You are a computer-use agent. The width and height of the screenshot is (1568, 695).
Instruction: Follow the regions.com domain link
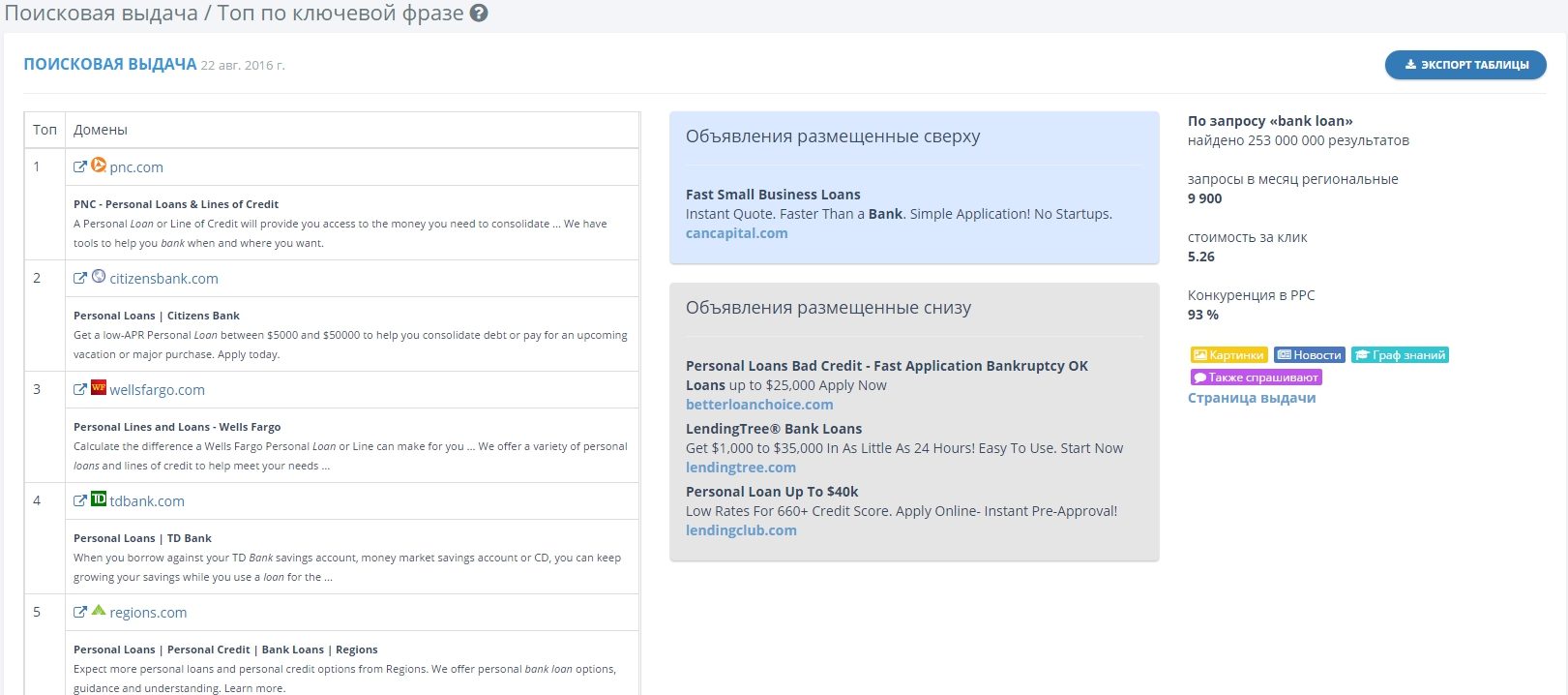coord(148,613)
